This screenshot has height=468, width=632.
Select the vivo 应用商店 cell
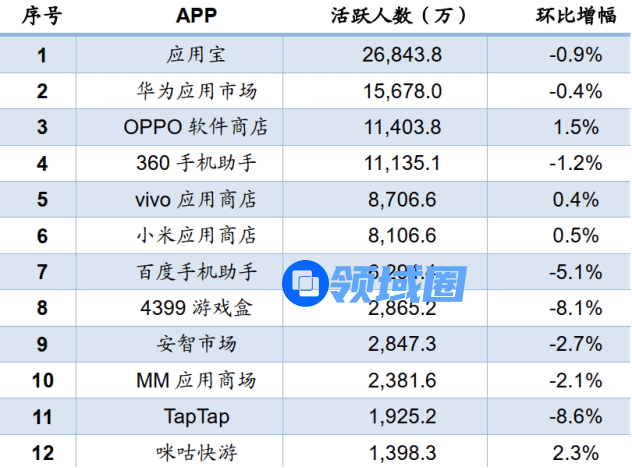point(196,199)
